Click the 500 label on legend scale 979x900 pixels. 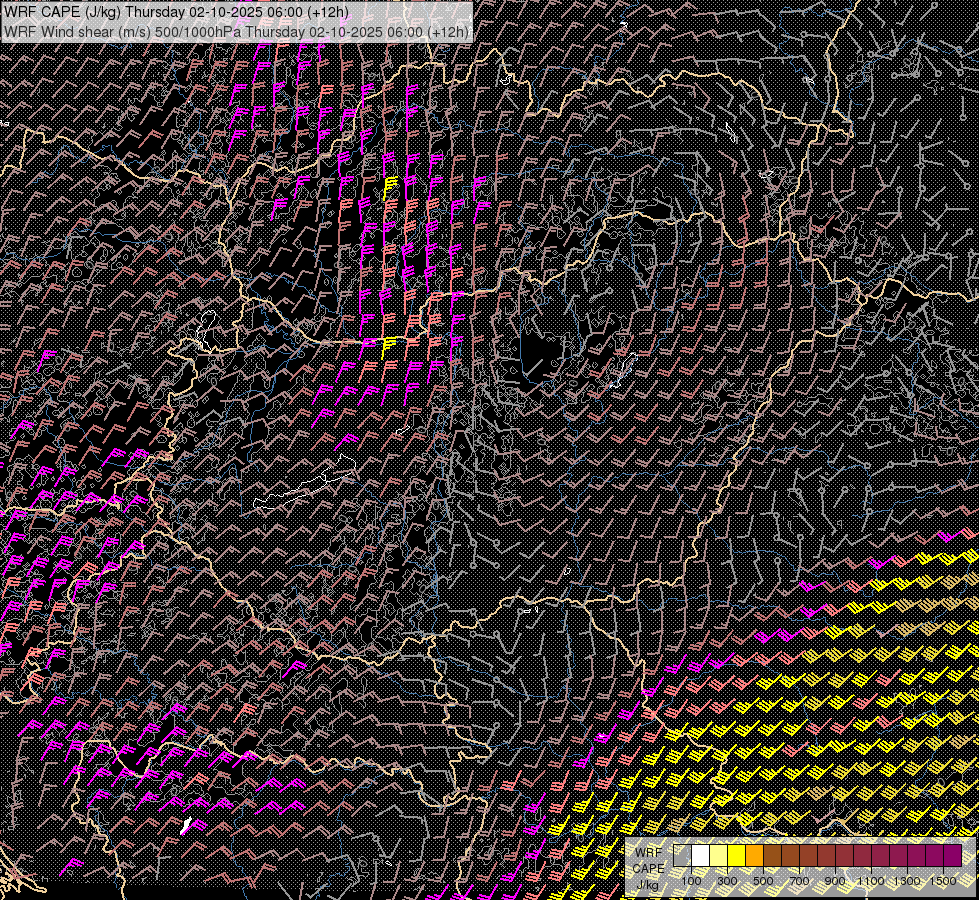pyautogui.click(x=763, y=880)
